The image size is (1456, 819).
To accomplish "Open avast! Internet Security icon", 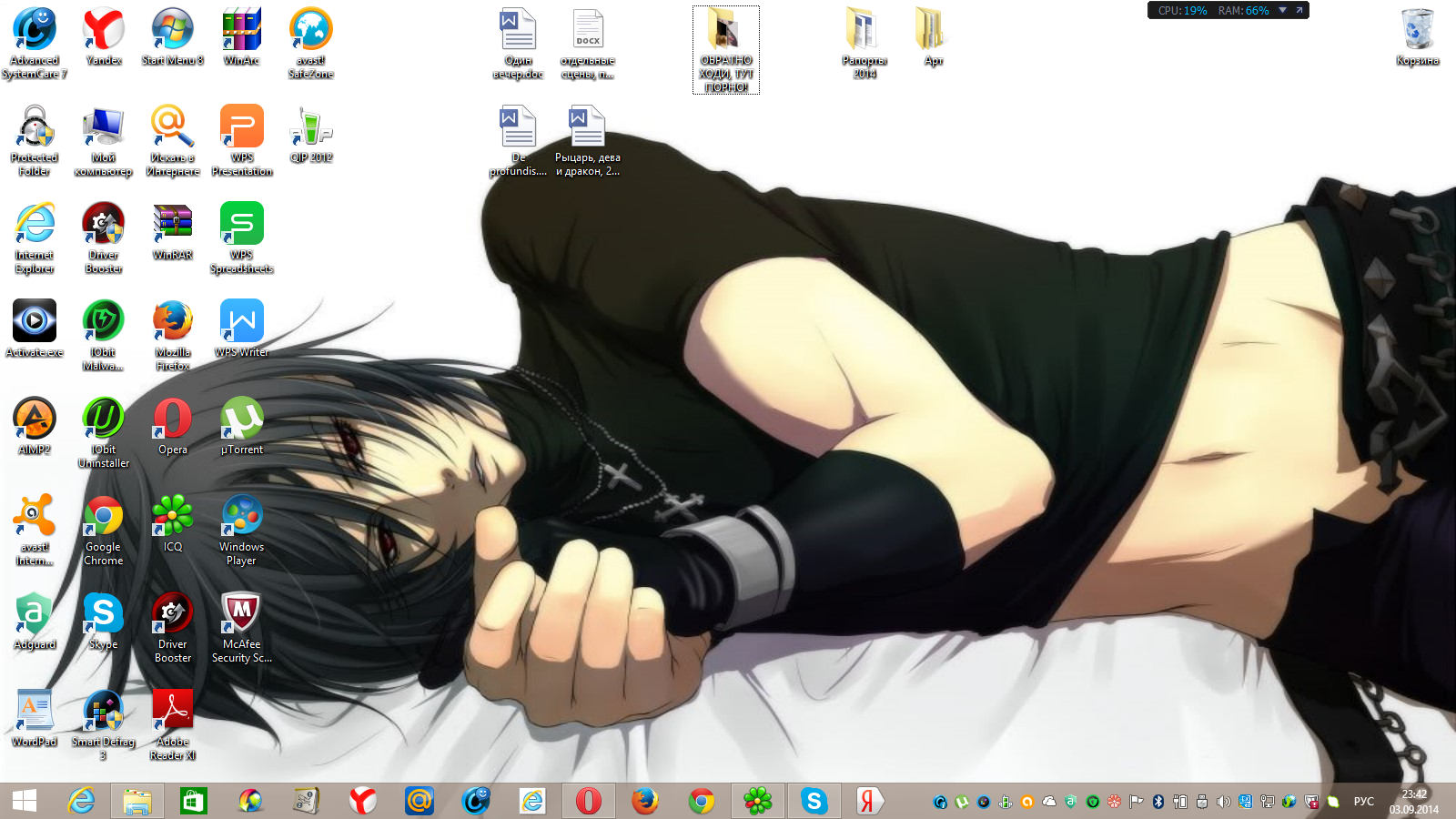I will pyautogui.click(x=35, y=530).
